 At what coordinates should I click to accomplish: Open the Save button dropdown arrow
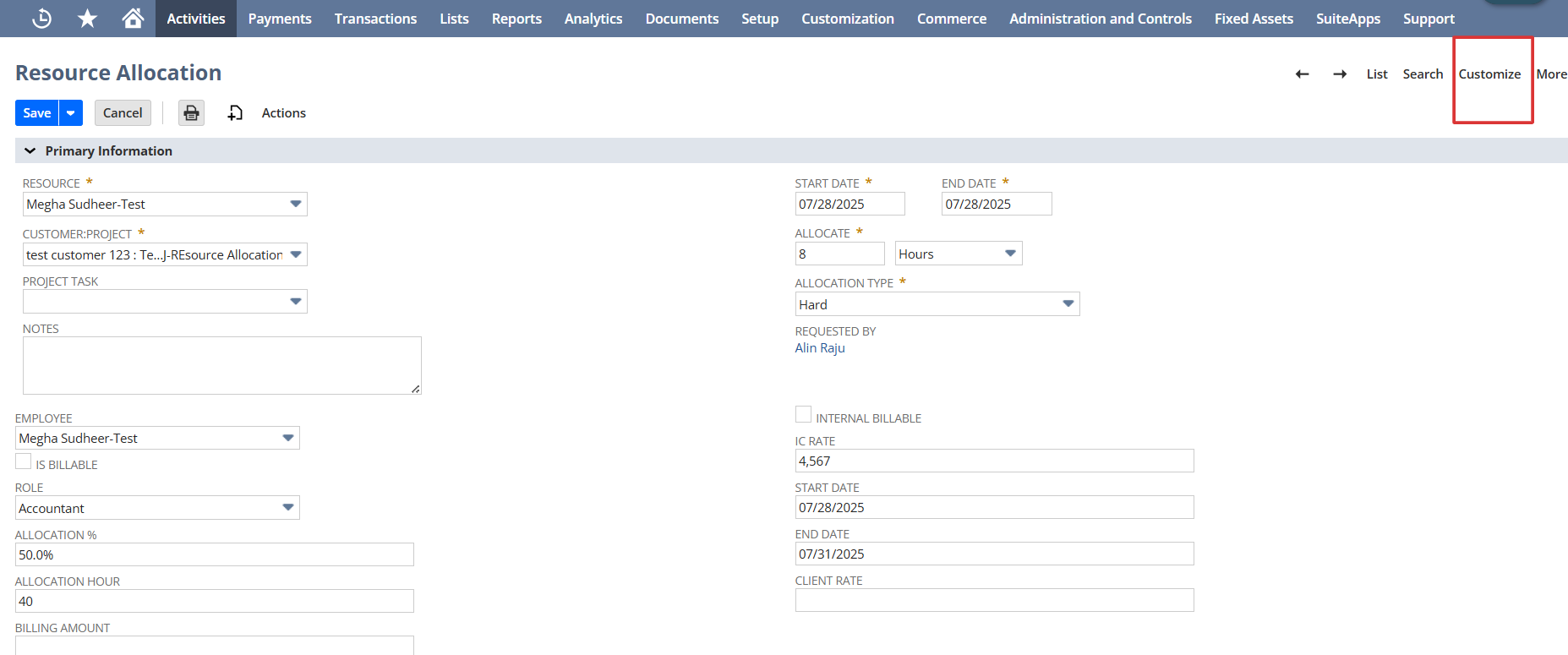71,113
